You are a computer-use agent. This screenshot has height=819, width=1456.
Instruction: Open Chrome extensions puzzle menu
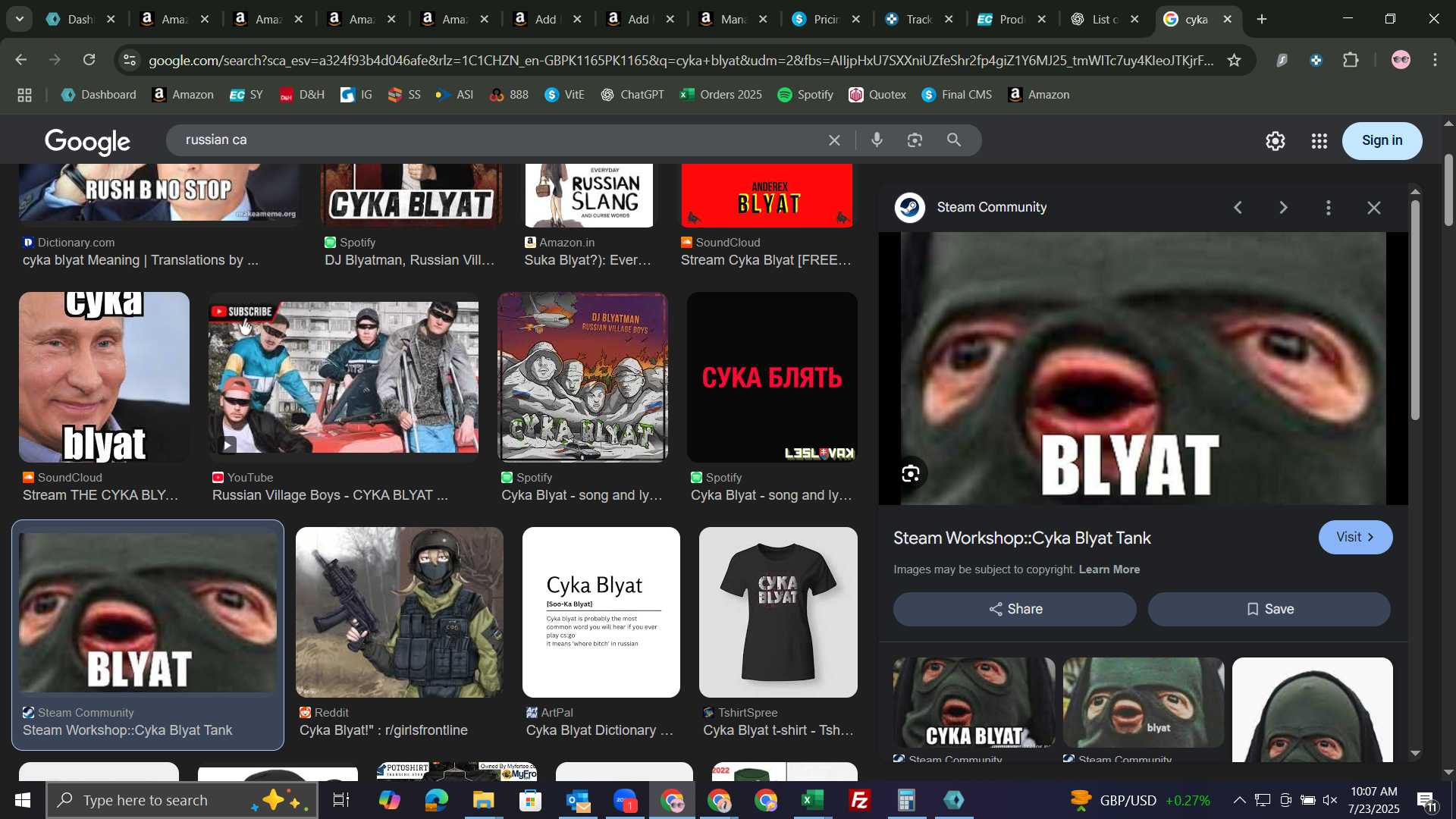pos(1351,60)
